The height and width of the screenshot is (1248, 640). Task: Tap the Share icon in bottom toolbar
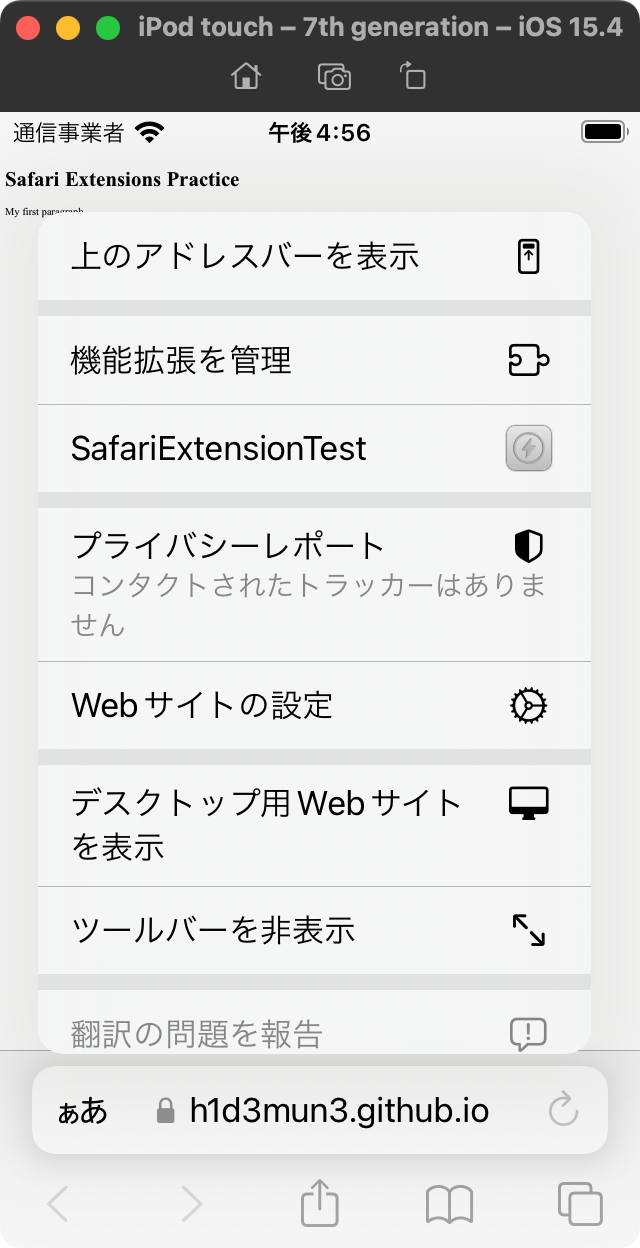[320, 1203]
